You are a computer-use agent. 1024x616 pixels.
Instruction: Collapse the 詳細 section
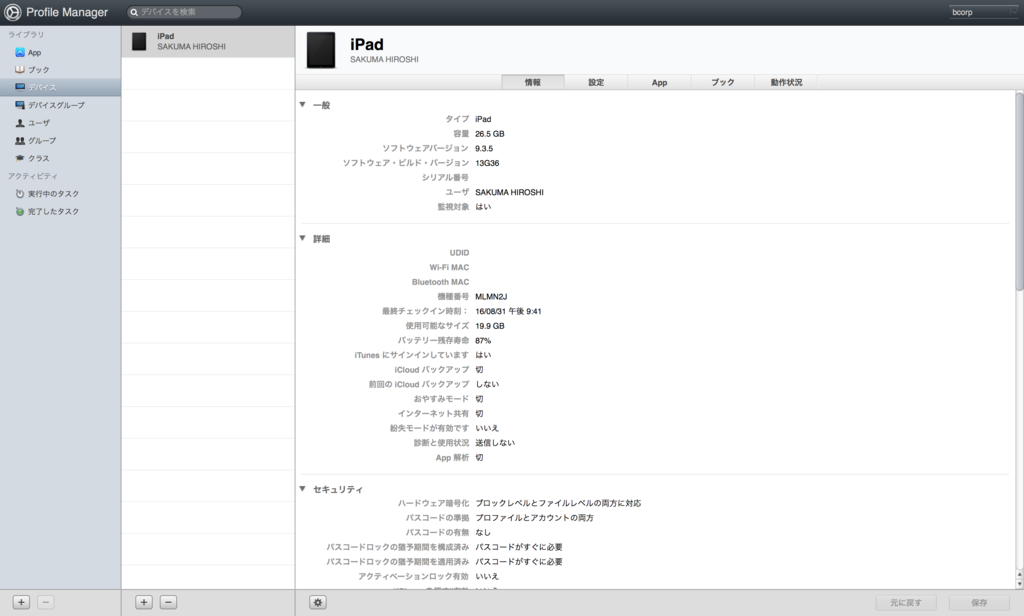[x=302, y=238]
